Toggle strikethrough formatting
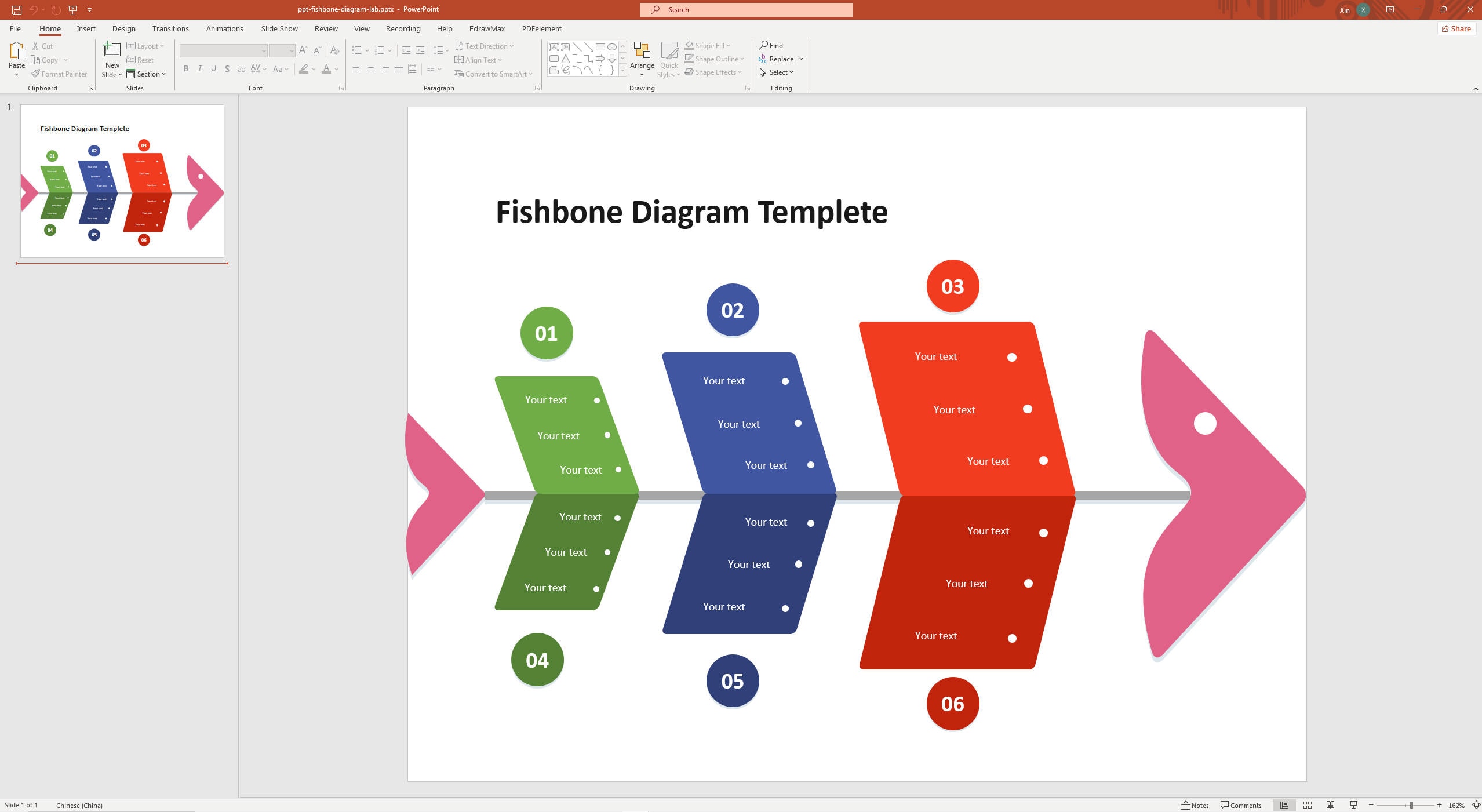 click(x=241, y=69)
